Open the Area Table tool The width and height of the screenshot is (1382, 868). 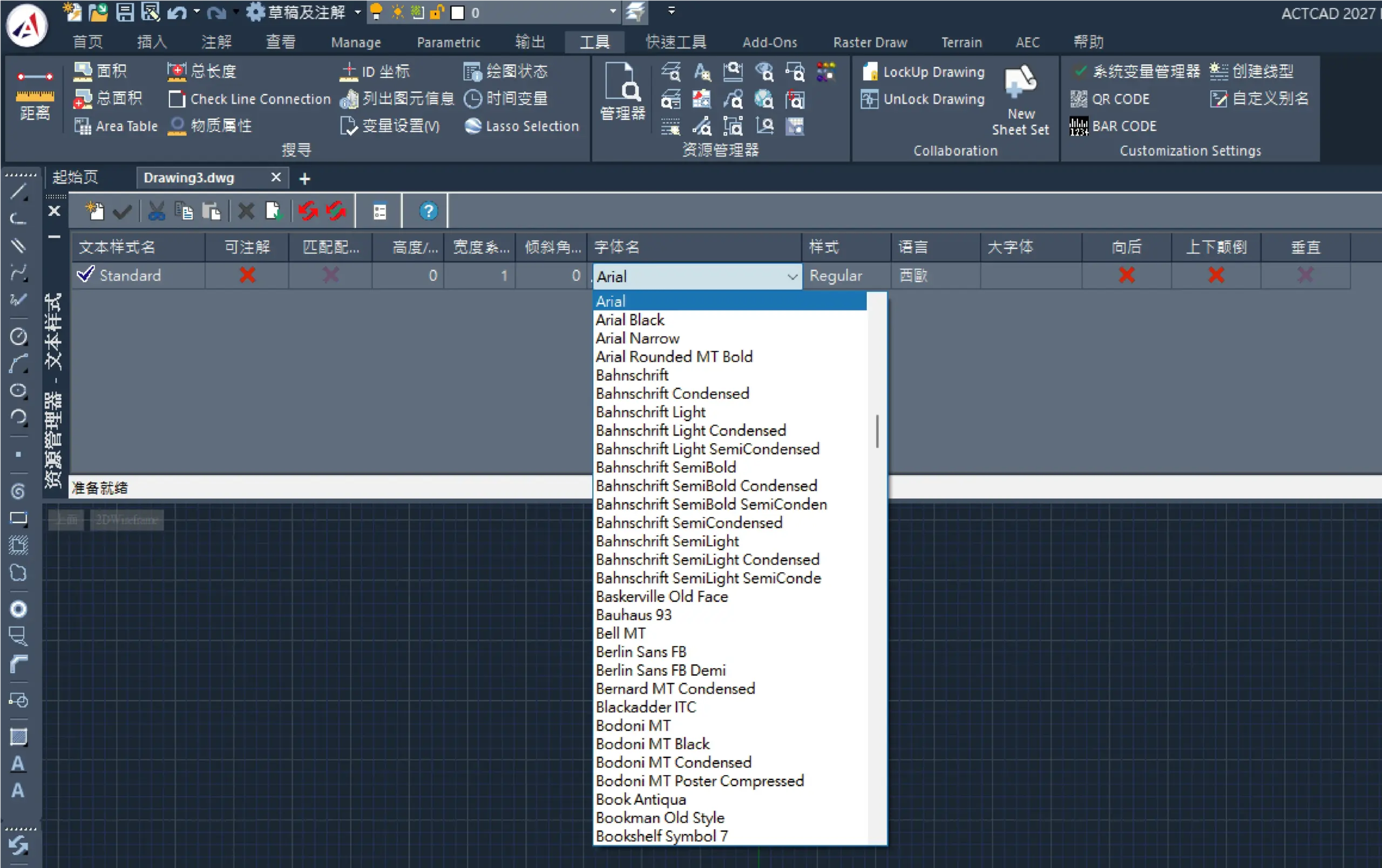(116, 126)
